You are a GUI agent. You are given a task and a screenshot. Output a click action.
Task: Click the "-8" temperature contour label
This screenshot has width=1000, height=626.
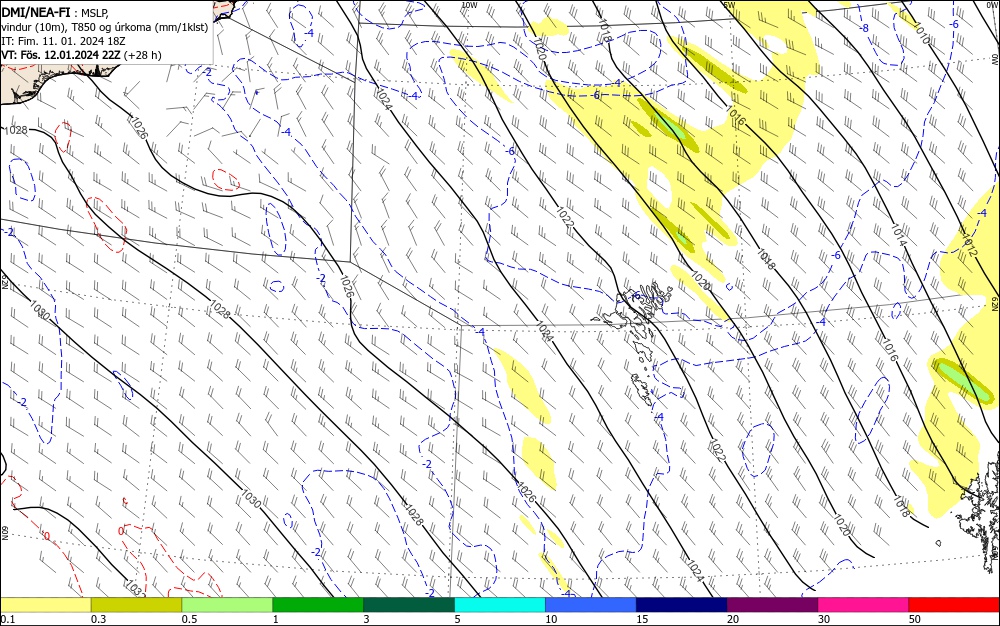click(x=864, y=28)
